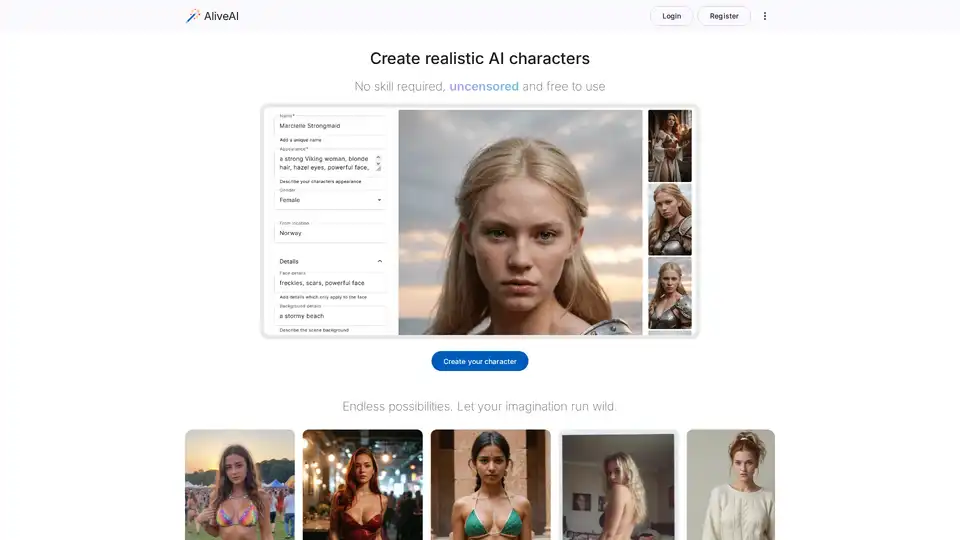Open the white sweater gallery image

(730, 484)
